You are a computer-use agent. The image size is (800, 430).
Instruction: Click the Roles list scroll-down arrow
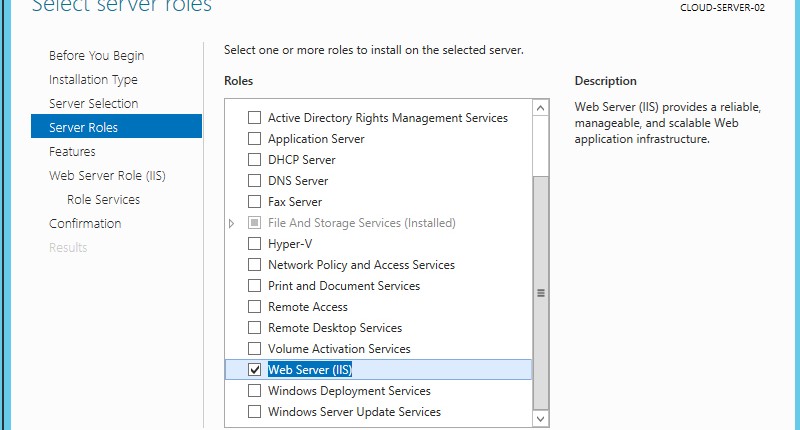coord(541,418)
